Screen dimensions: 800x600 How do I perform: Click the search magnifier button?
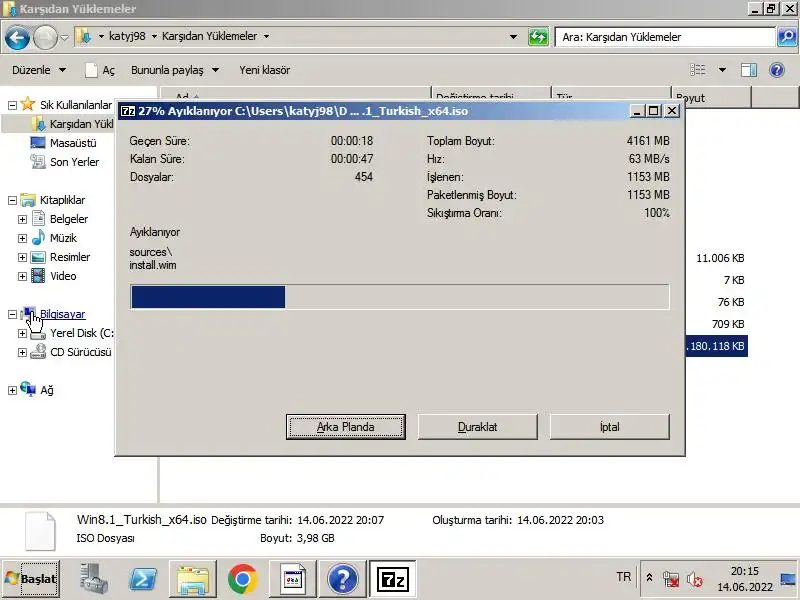(x=786, y=37)
